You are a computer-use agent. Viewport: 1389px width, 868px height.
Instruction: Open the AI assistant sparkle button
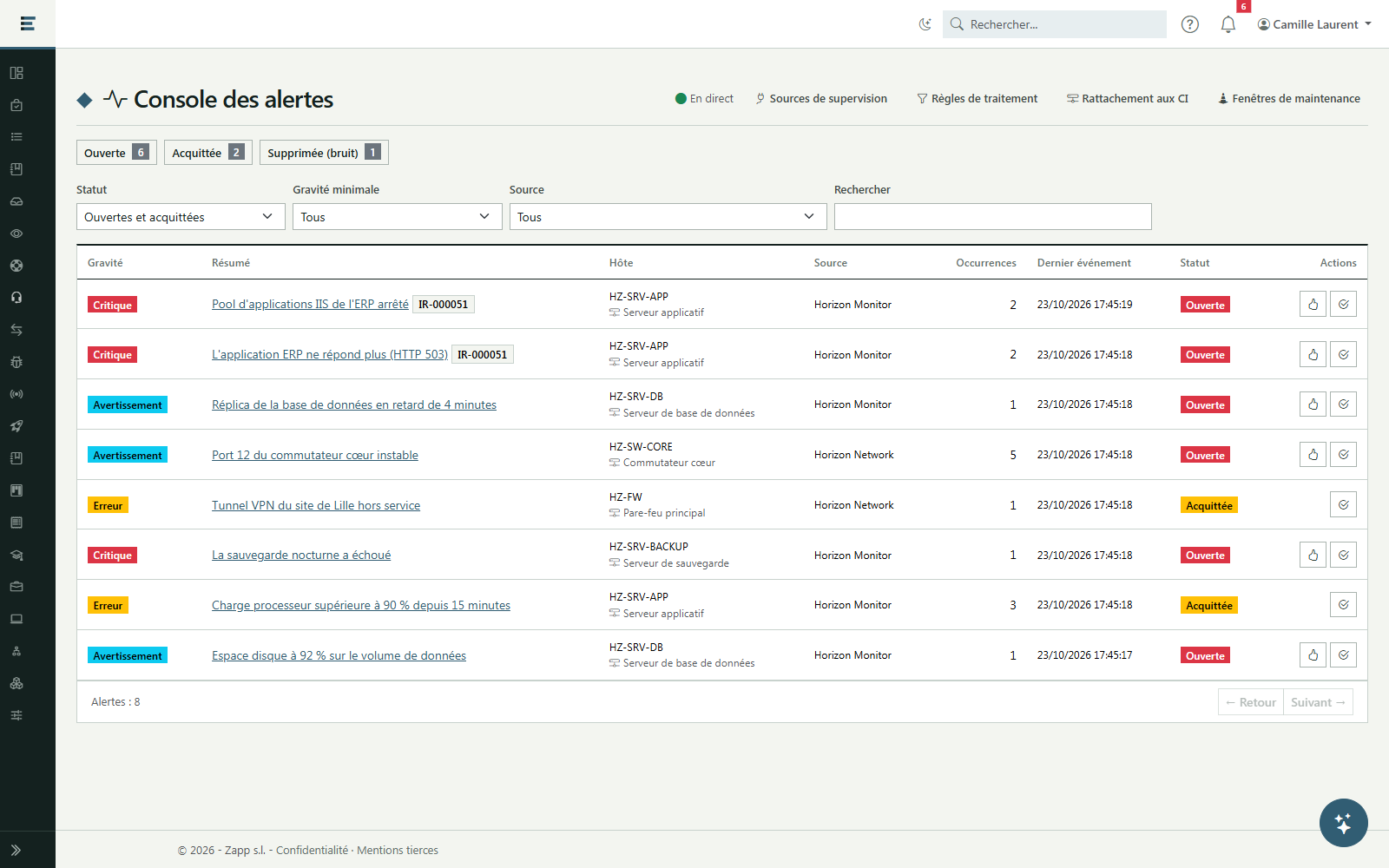[1343, 823]
